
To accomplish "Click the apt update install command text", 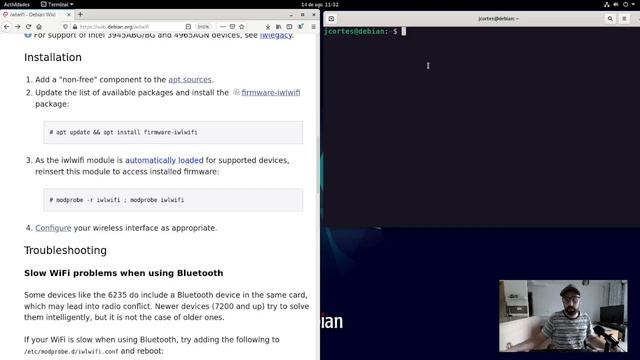I will (123, 132).
